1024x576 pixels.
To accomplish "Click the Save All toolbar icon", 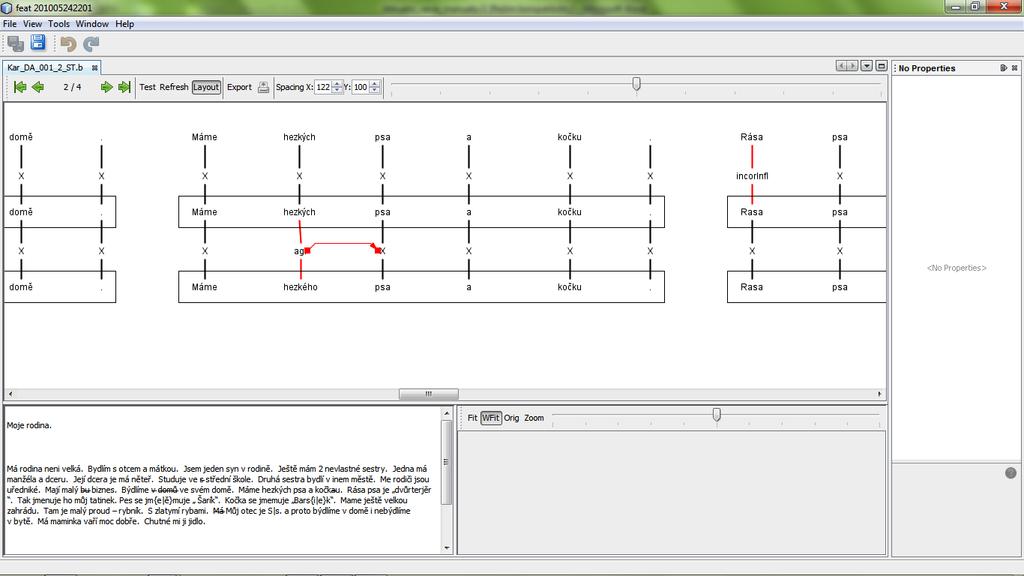I will (x=16, y=44).
